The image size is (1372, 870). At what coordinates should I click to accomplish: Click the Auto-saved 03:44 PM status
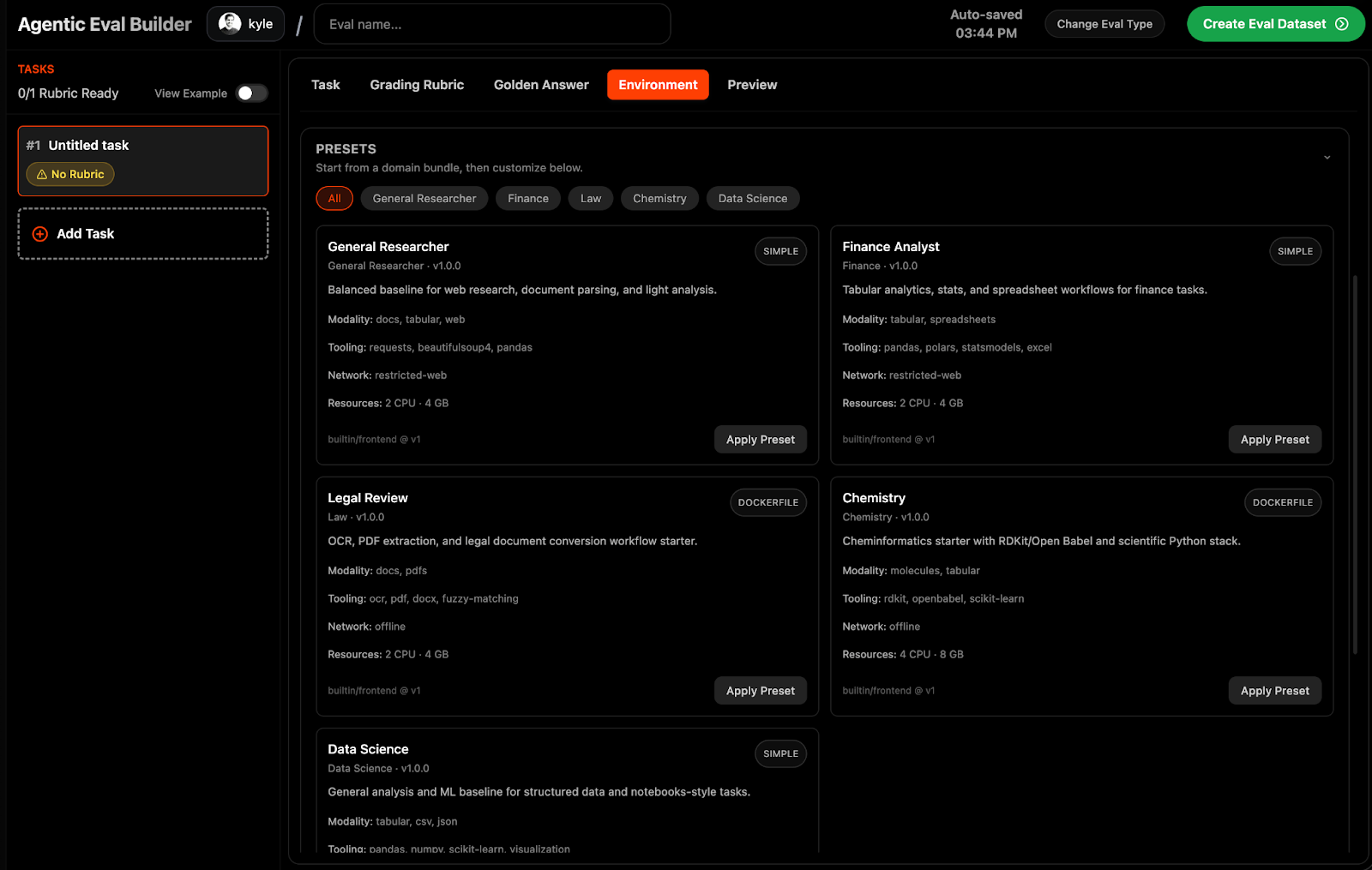(x=986, y=24)
